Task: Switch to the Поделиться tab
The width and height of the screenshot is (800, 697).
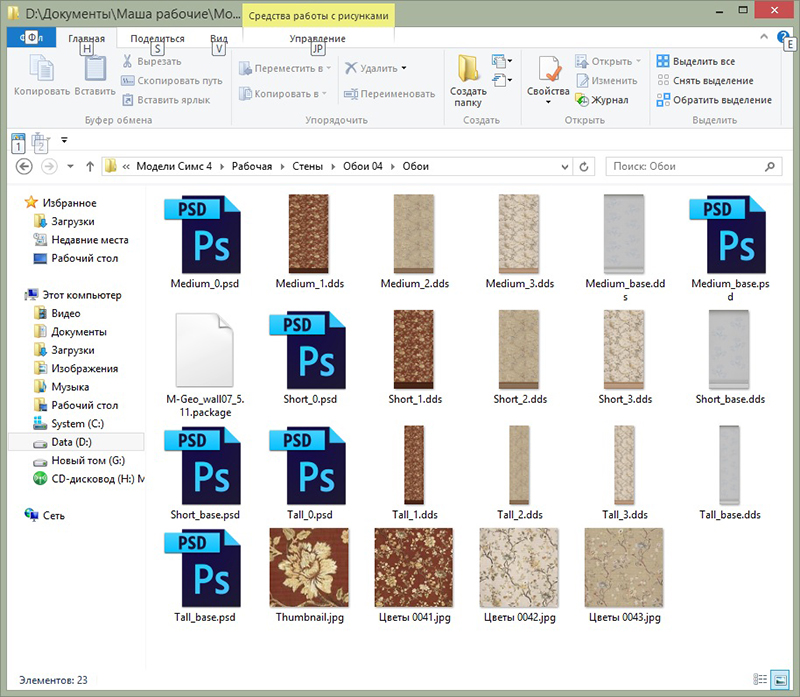Action: [x=157, y=38]
